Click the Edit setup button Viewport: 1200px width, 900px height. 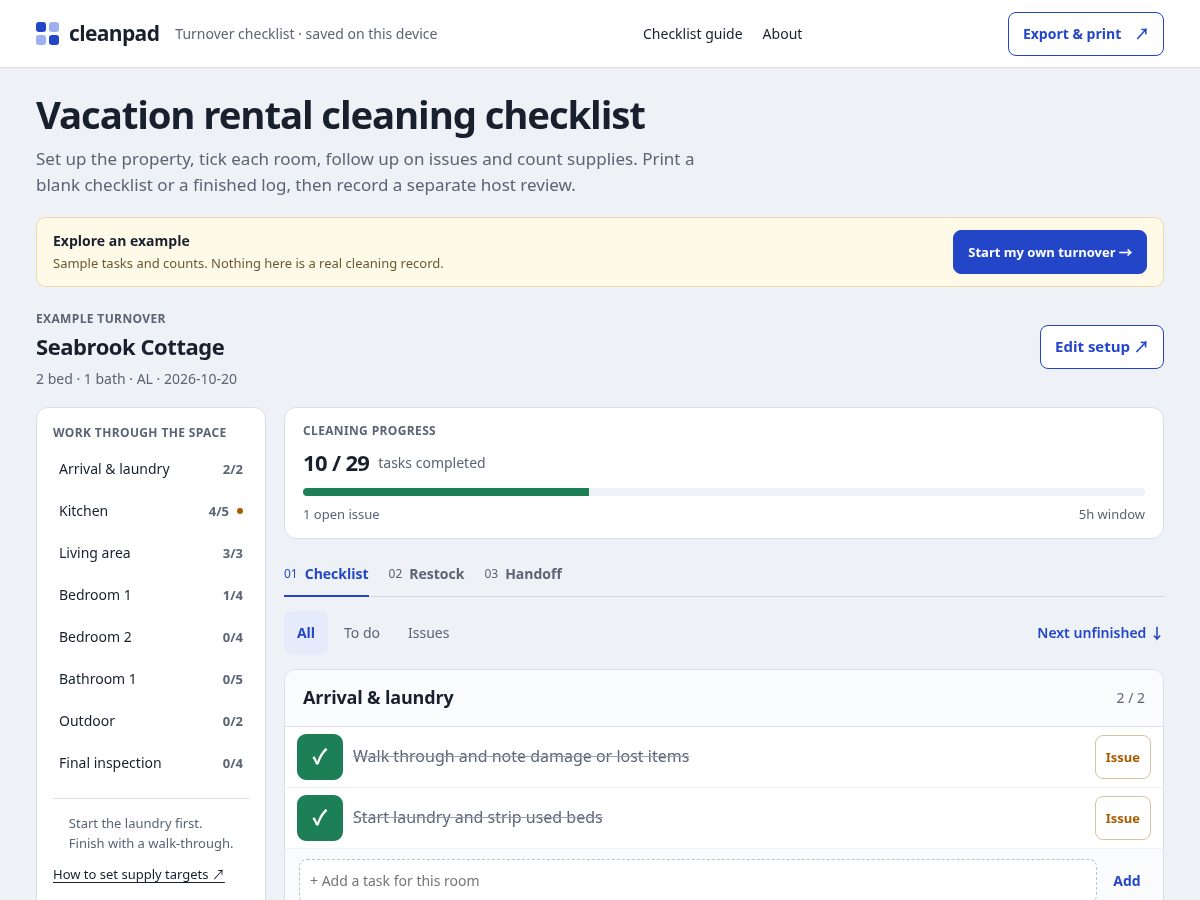1101,347
